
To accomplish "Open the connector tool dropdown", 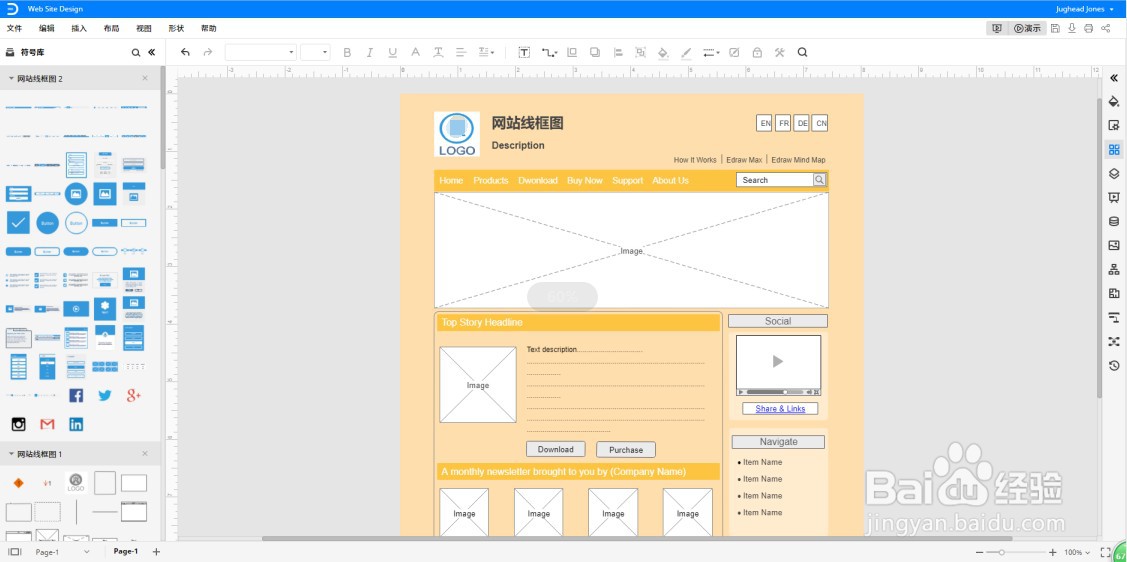I will click(550, 52).
